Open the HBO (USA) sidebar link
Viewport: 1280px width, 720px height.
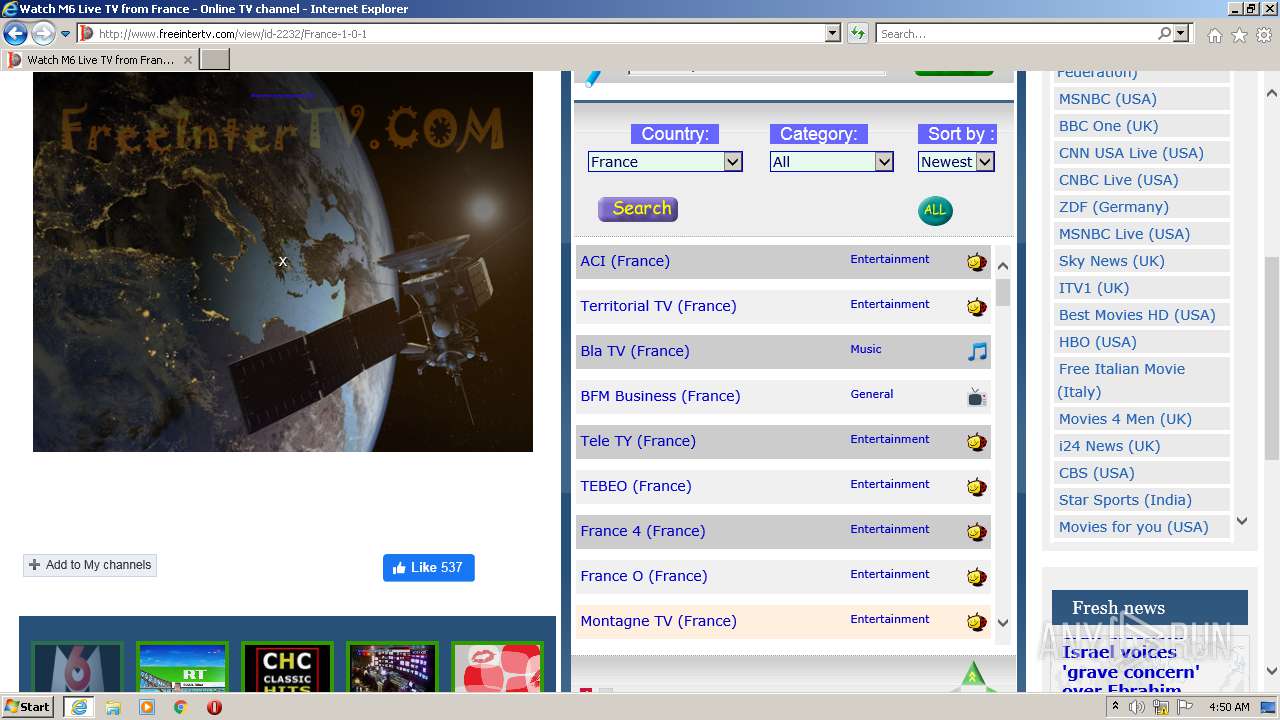1098,342
